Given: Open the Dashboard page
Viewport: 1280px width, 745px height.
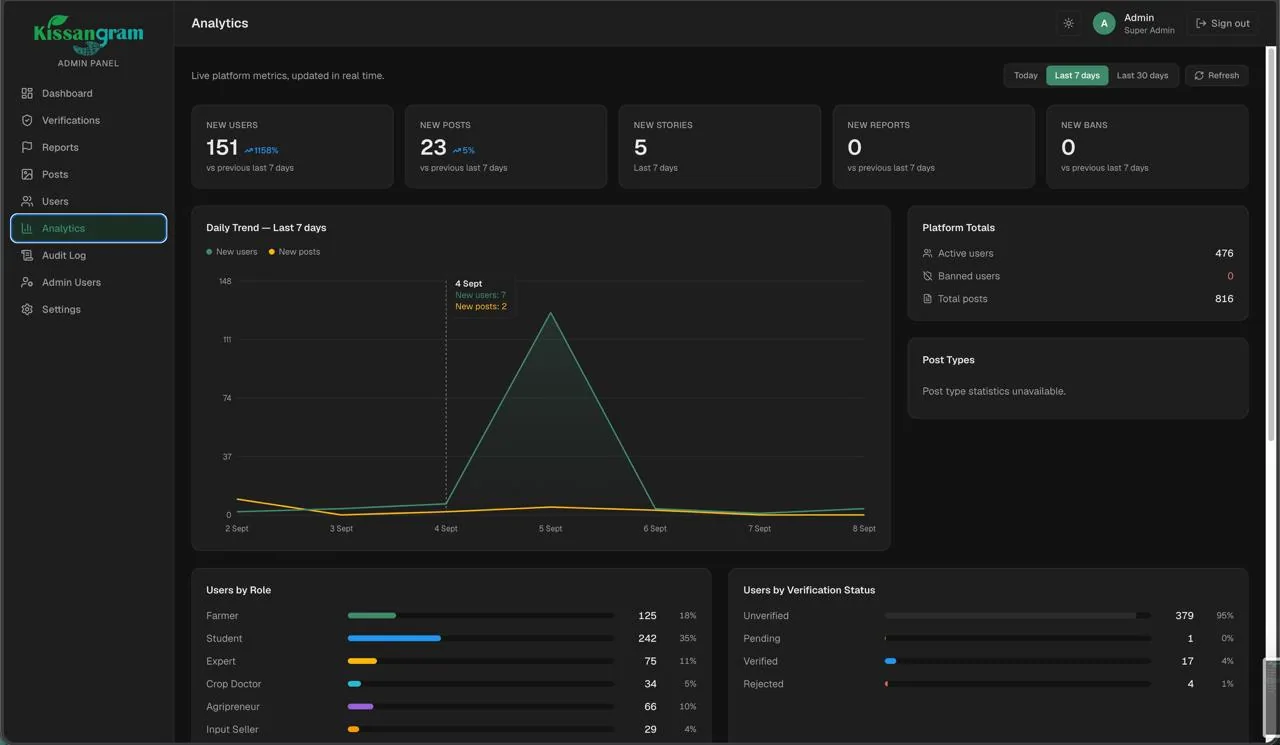Looking at the screenshot, I should coord(88,93).
